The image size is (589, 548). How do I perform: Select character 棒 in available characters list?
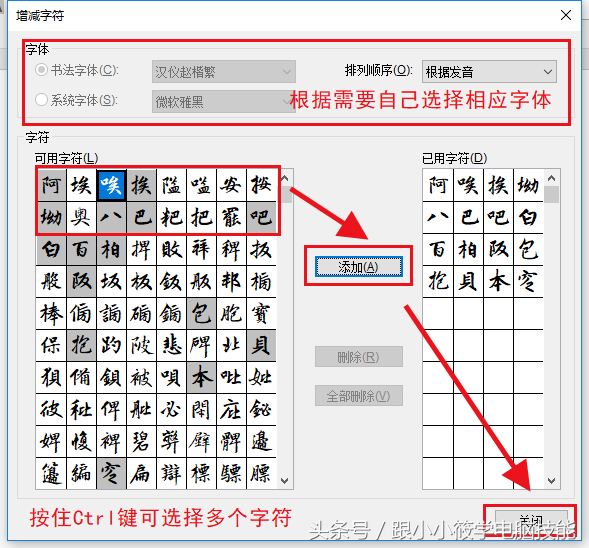pos(51,313)
